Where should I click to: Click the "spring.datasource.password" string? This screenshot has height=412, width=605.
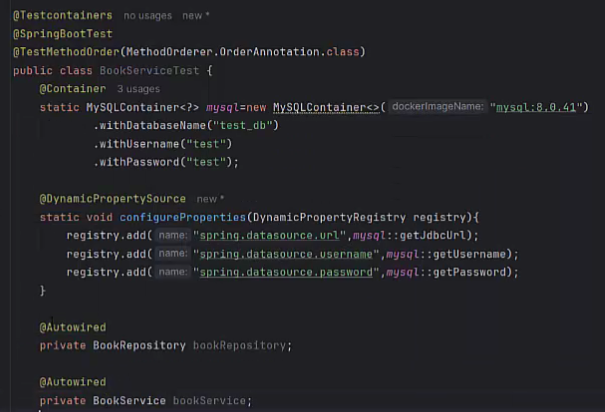[x=286, y=272]
